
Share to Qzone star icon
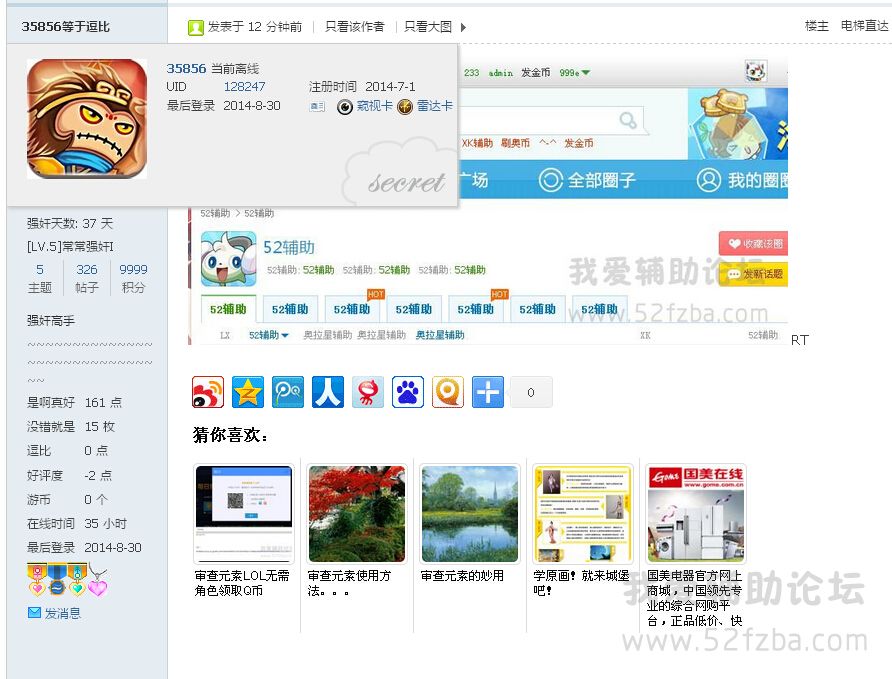(247, 392)
